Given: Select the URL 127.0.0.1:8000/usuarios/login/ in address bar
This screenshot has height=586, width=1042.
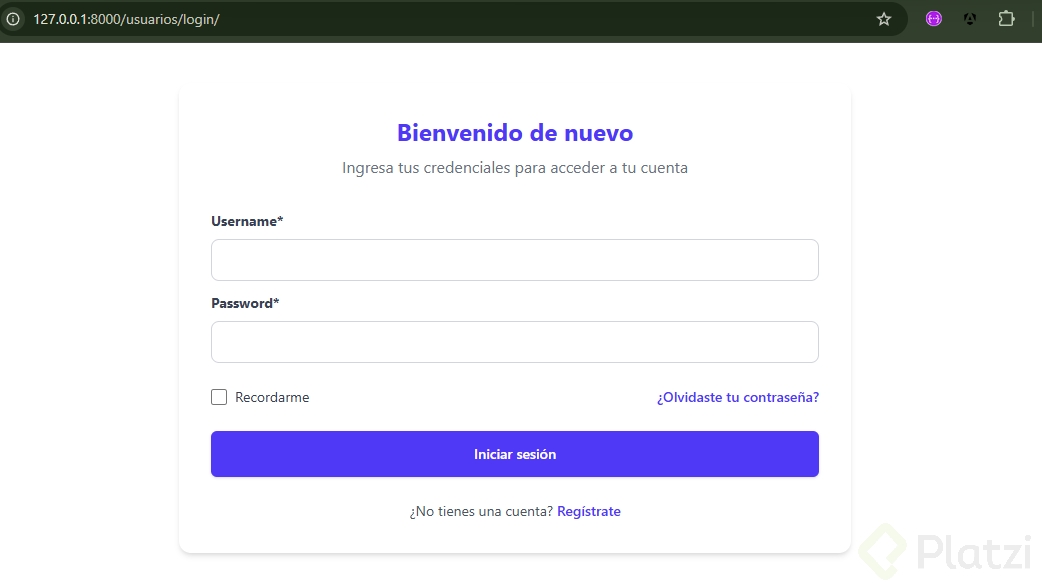Looking at the screenshot, I should (126, 19).
